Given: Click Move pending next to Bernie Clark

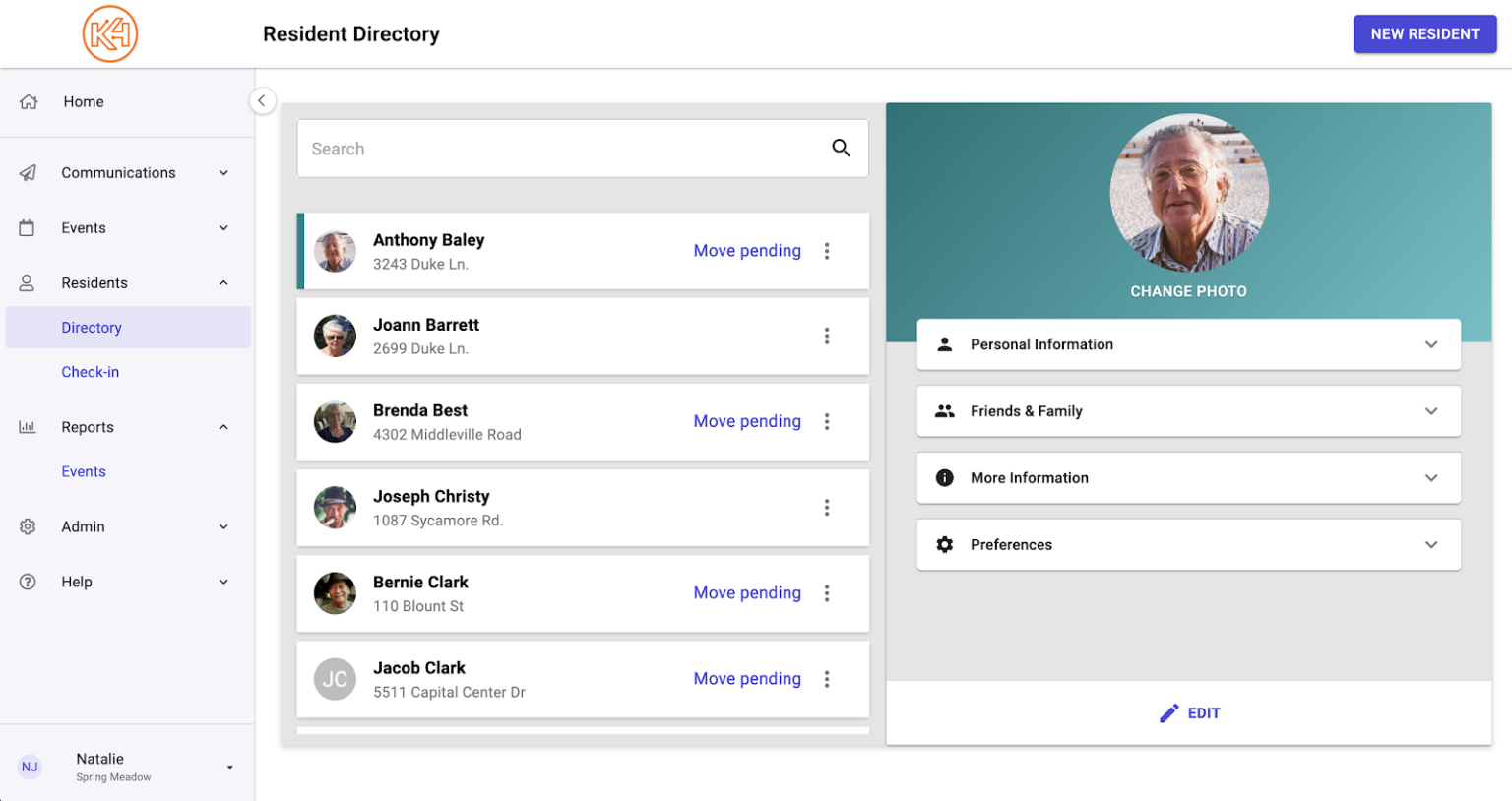Looking at the screenshot, I should [x=747, y=592].
